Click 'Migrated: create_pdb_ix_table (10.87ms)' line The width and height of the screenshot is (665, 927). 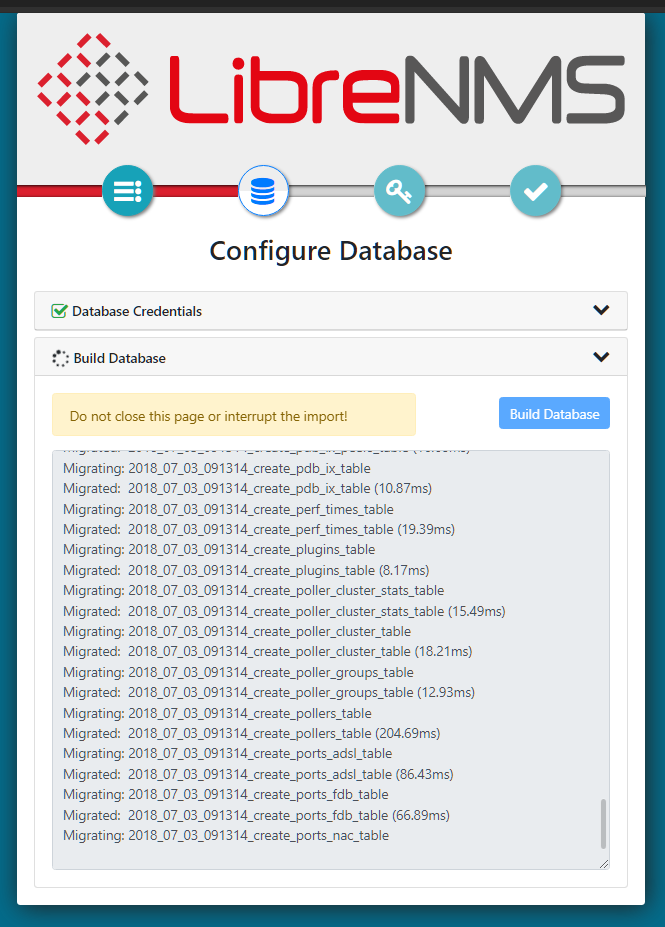[248, 488]
